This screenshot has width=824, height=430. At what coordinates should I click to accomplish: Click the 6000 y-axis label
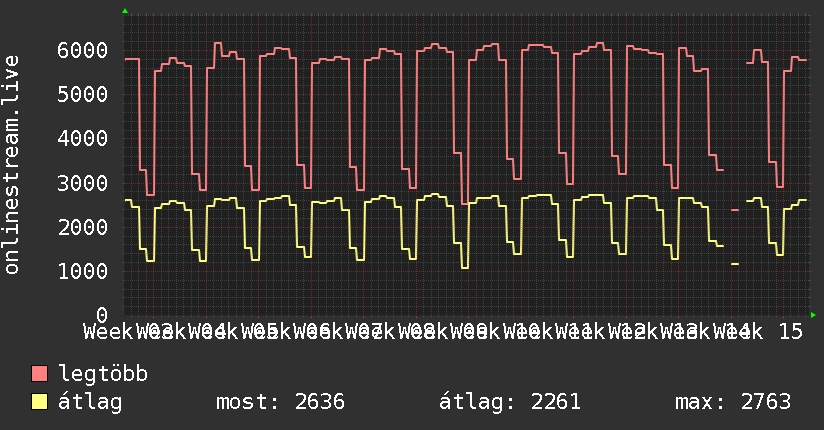click(83, 50)
